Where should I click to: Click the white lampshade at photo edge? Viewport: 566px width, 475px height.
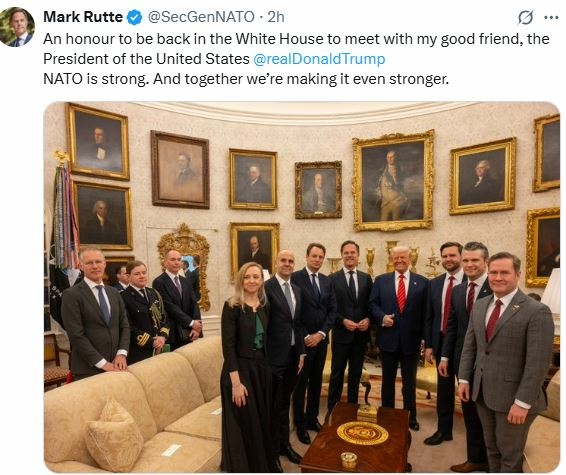click(552, 291)
